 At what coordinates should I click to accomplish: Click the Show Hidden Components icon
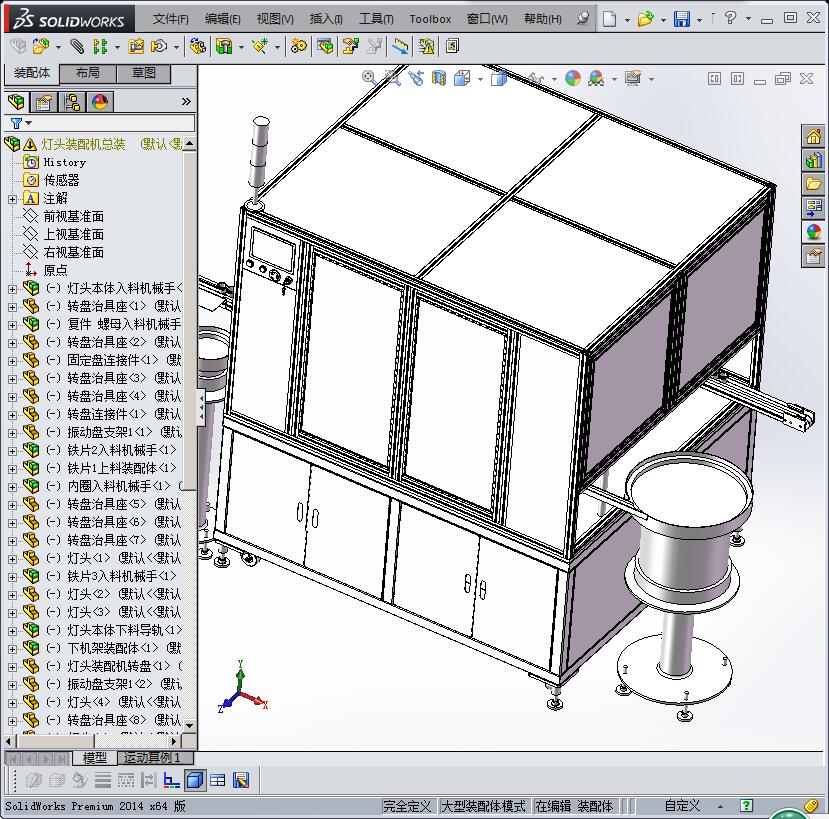(197, 47)
